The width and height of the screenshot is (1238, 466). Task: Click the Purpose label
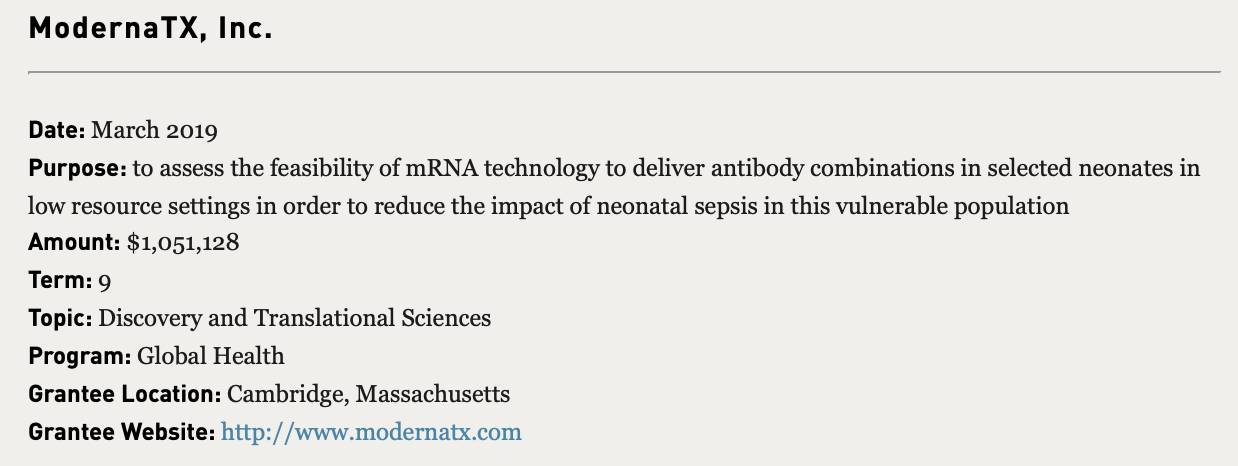[78, 168]
